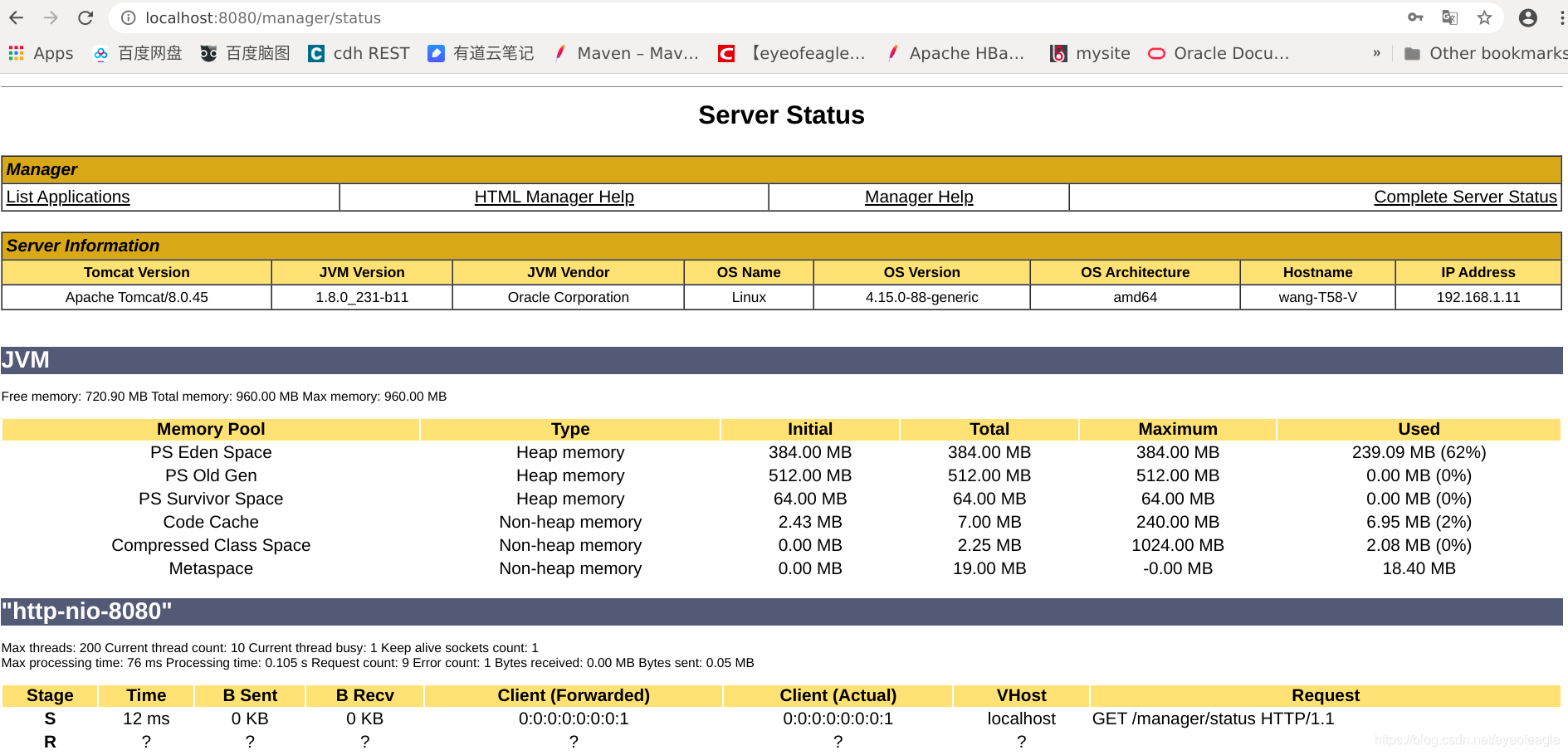Screen dimensions: 1568x755
Task: Click the PS Eden Space row label
Action: click(211, 452)
